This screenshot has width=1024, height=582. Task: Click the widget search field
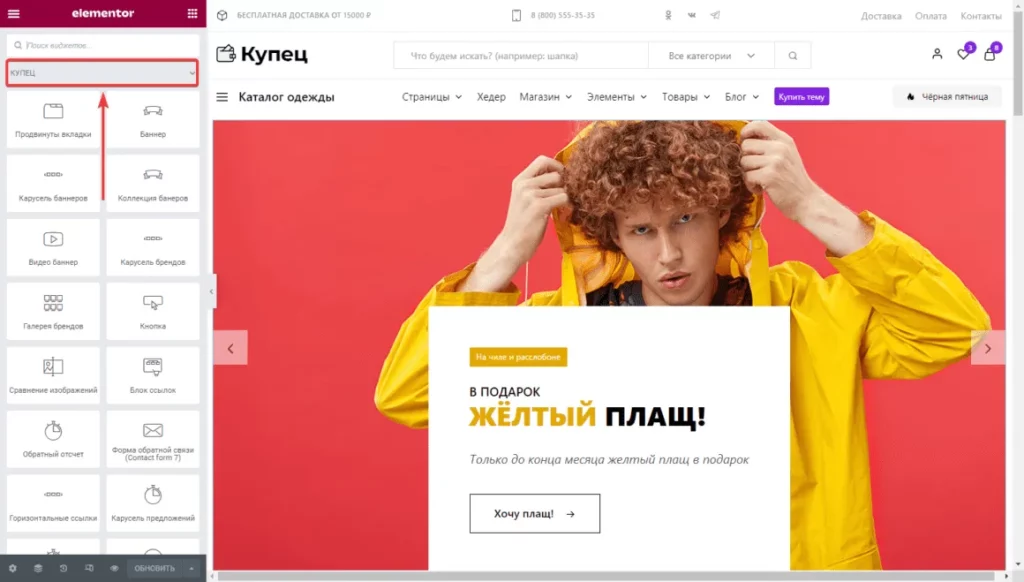point(102,45)
